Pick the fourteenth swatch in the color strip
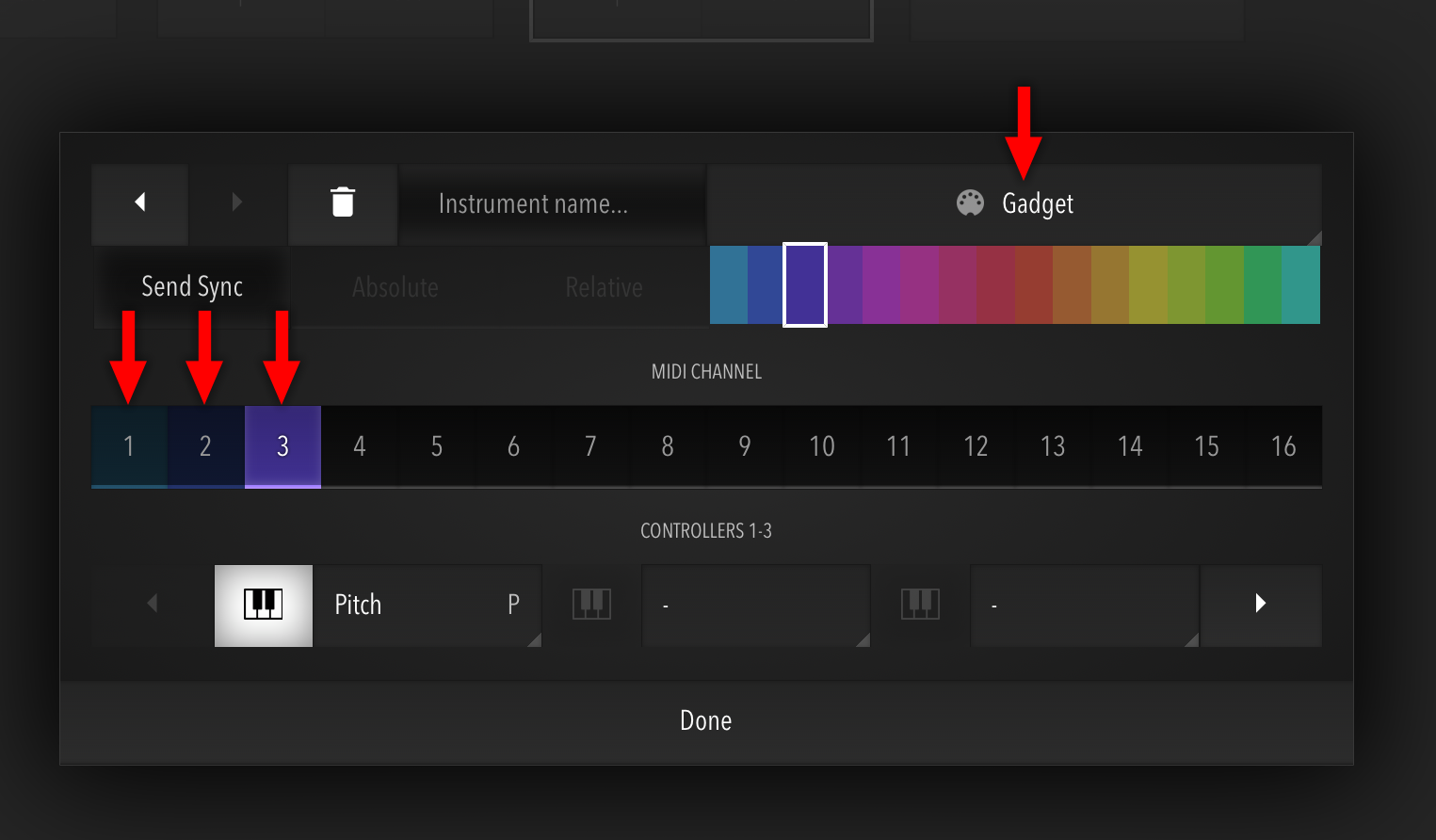 click(1225, 285)
